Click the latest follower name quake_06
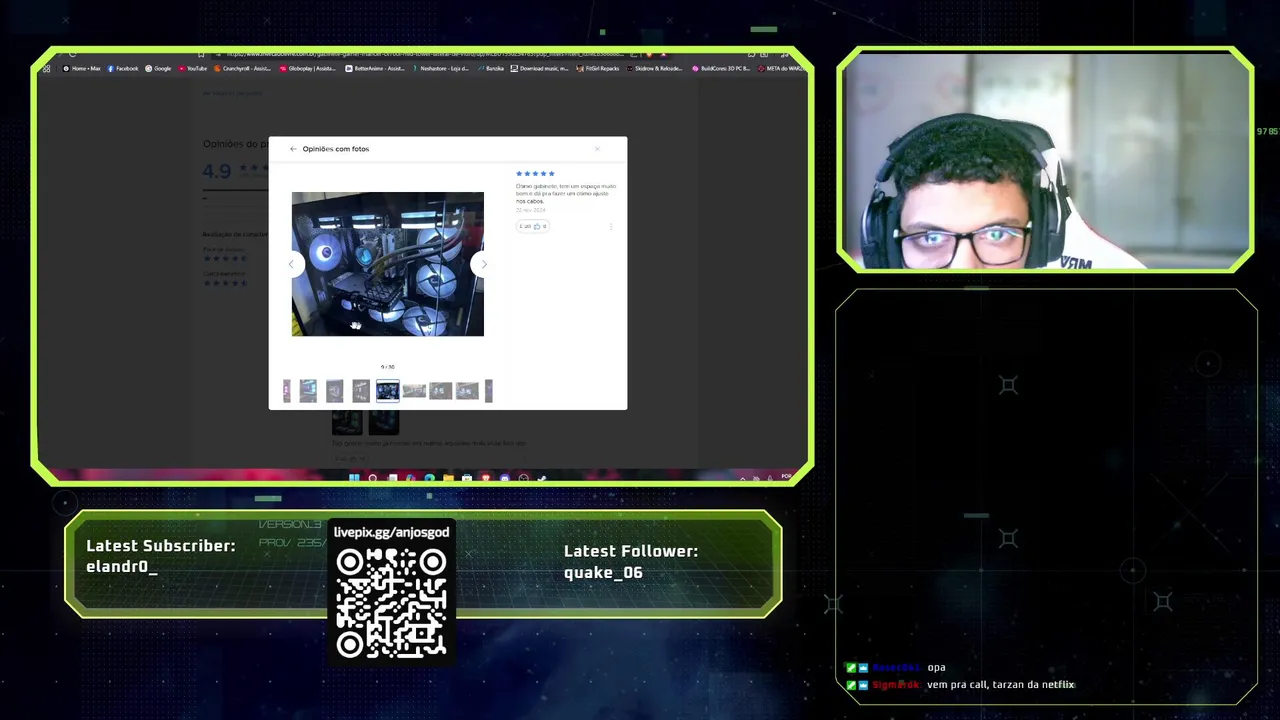The height and width of the screenshot is (720, 1280). (x=603, y=572)
